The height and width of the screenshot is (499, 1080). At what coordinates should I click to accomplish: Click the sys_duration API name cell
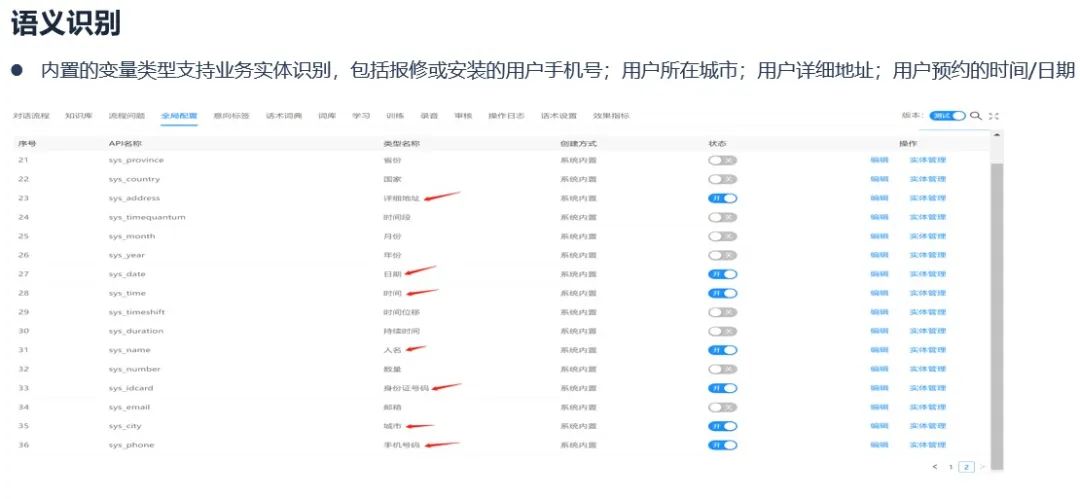(136, 331)
